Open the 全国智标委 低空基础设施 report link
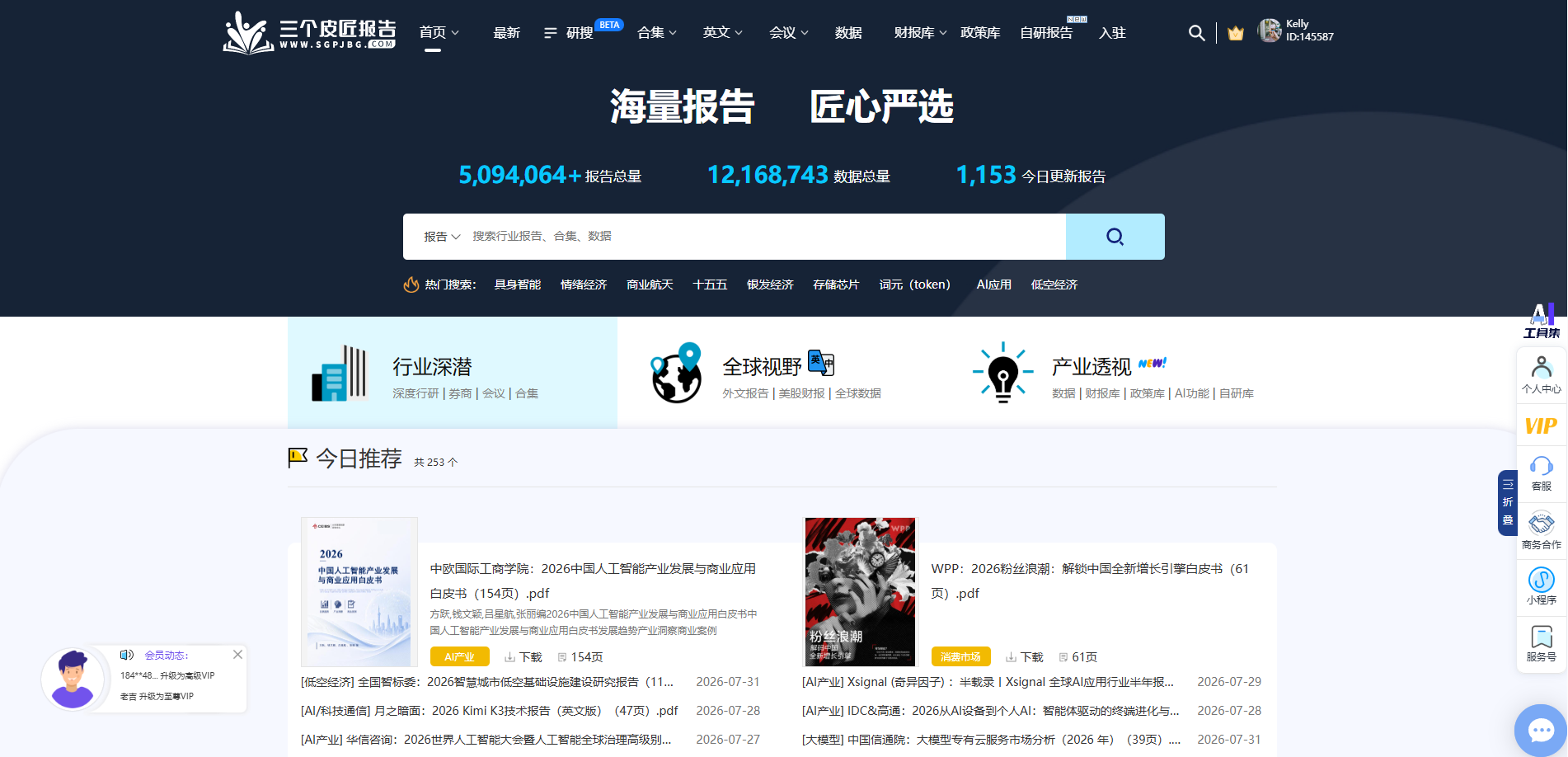Image resolution: width=1568 pixels, height=757 pixels. (x=487, y=682)
